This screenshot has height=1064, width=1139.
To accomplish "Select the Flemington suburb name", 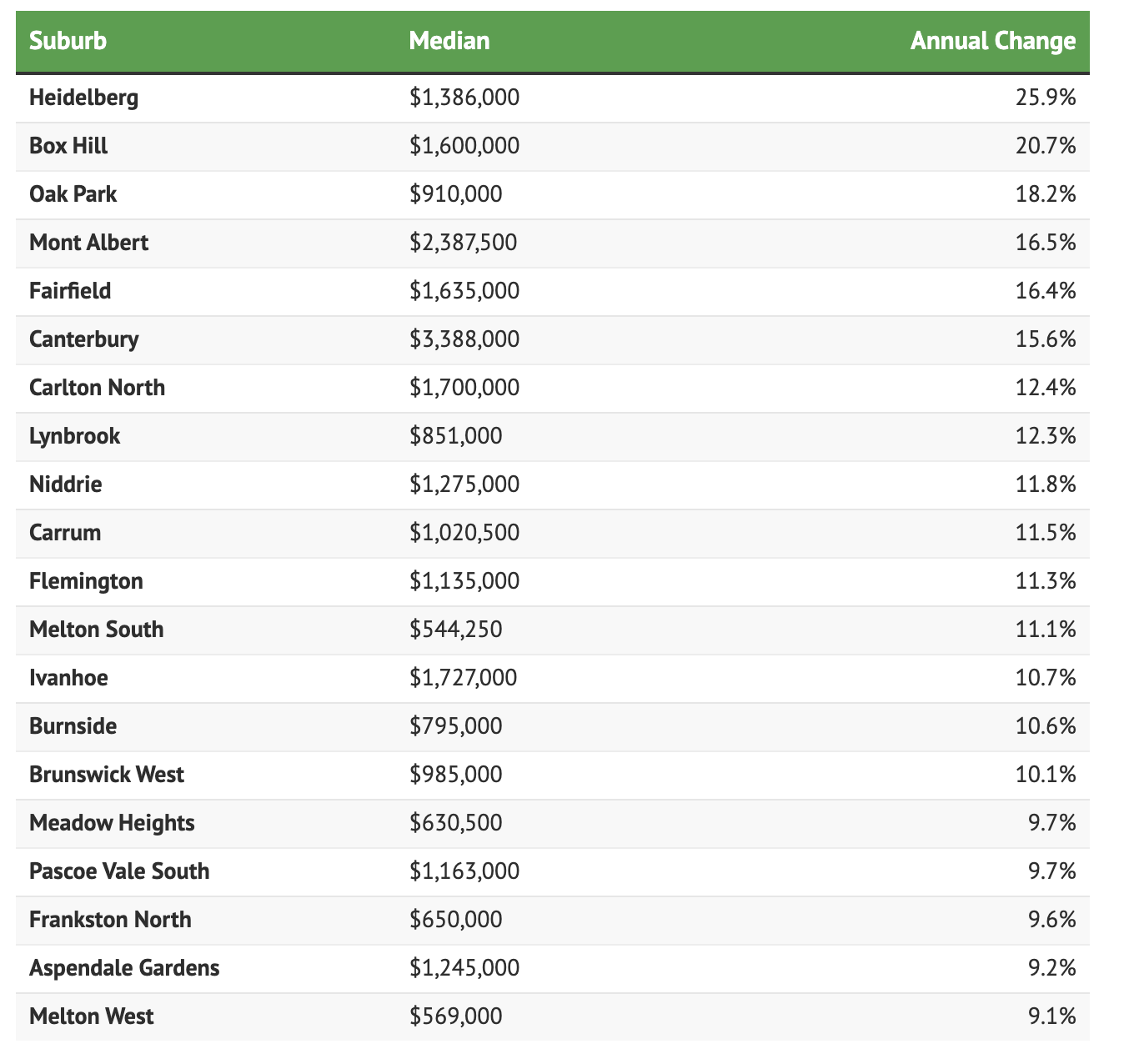I will [x=86, y=581].
